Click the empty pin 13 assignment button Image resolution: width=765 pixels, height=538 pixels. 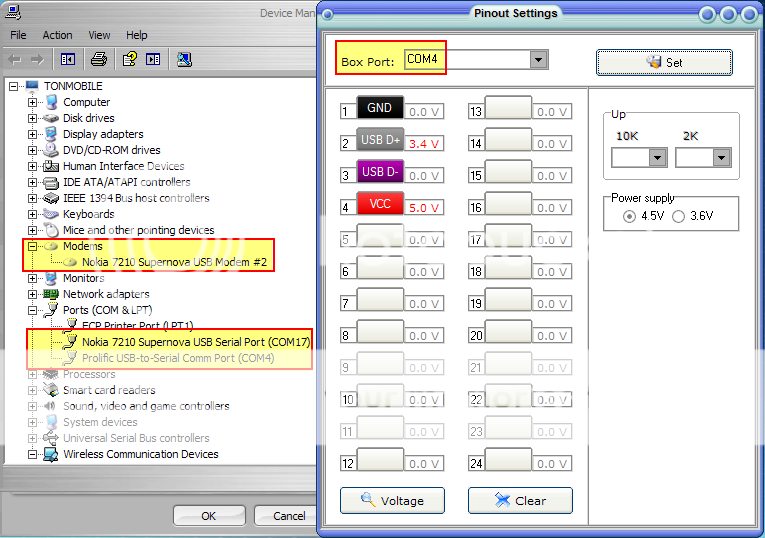coord(508,107)
